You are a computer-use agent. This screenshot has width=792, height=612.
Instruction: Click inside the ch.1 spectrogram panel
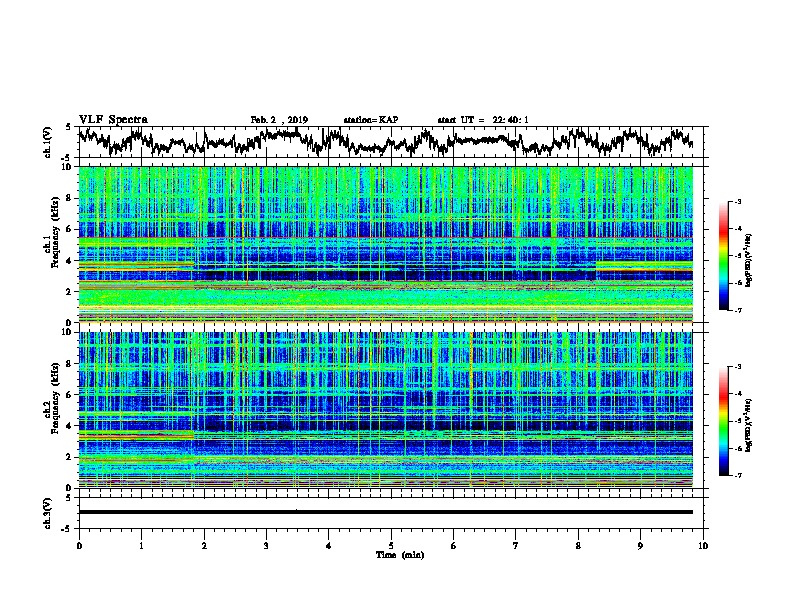(386, 244)
